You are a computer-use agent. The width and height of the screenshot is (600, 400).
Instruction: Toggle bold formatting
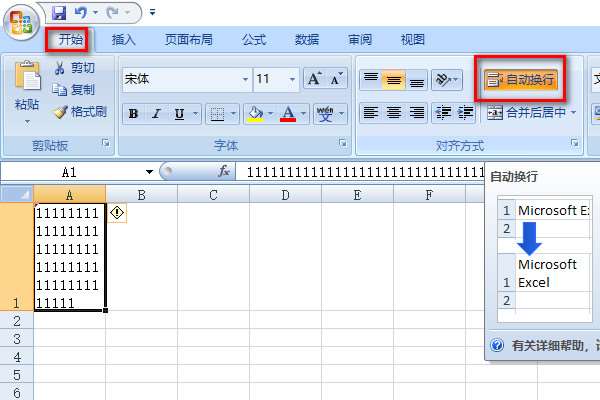click(133, 114)
